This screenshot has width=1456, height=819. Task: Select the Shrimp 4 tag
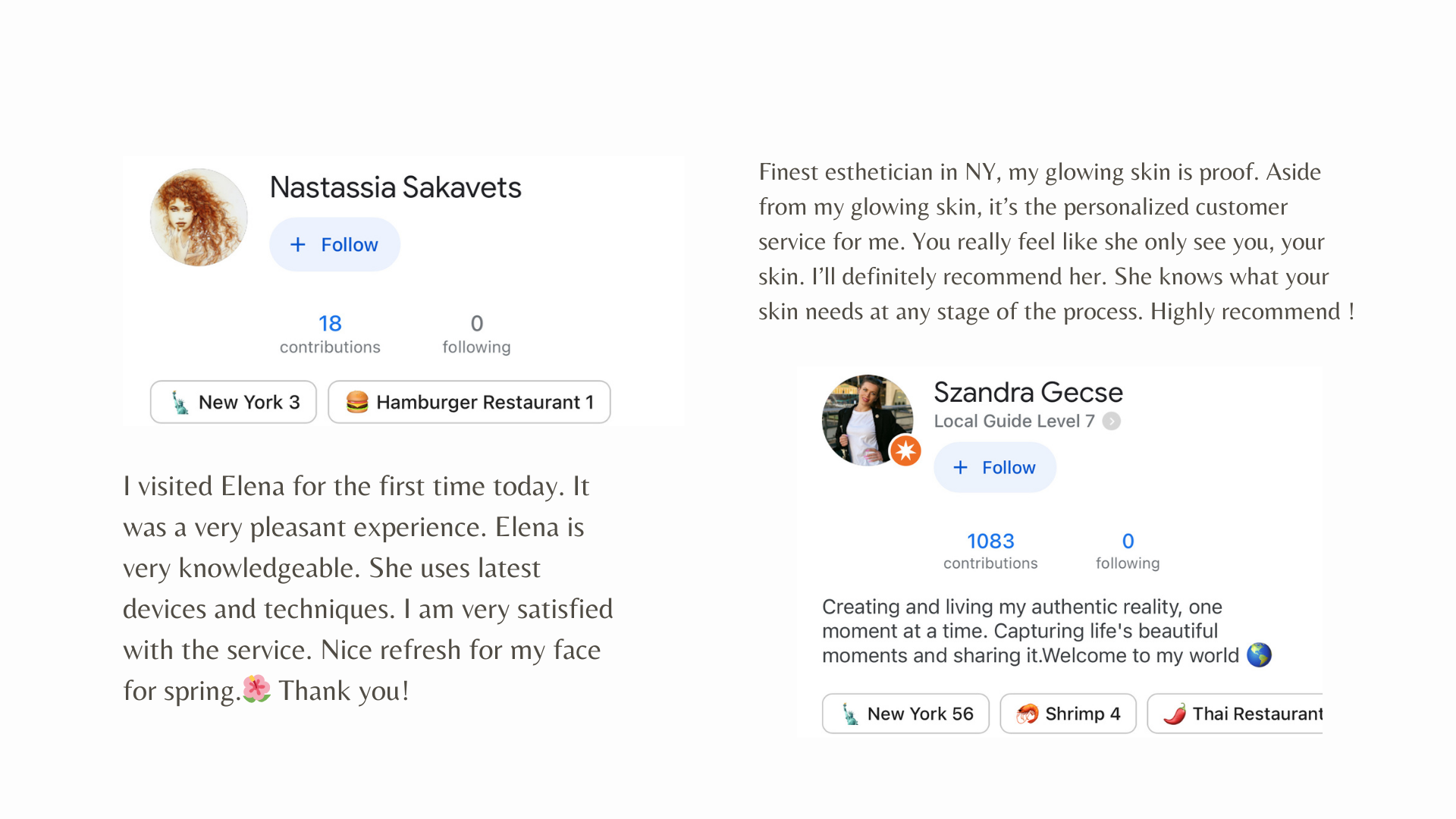click(1068, 714)
